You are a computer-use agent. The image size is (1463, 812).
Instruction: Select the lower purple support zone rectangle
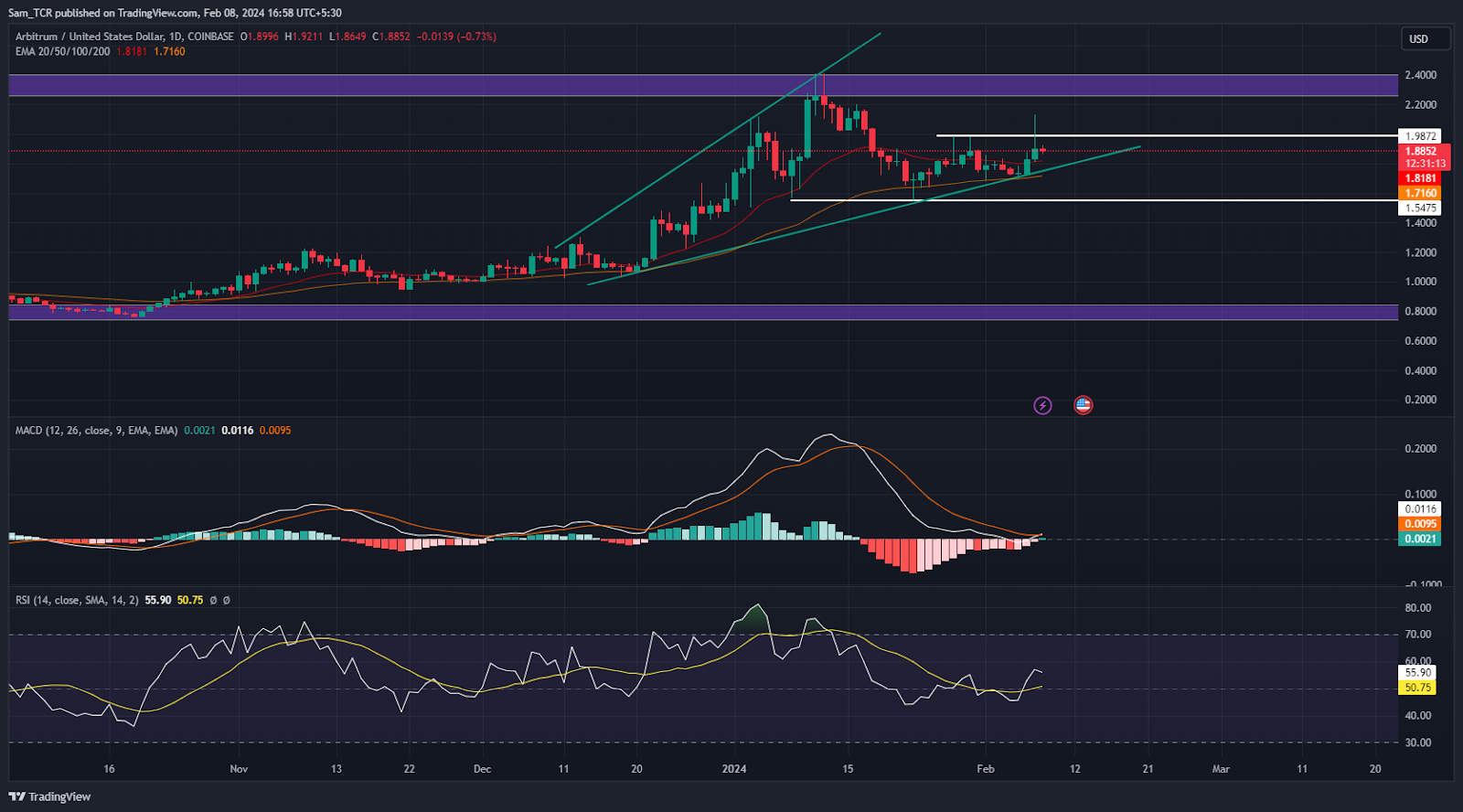point(703,313)
